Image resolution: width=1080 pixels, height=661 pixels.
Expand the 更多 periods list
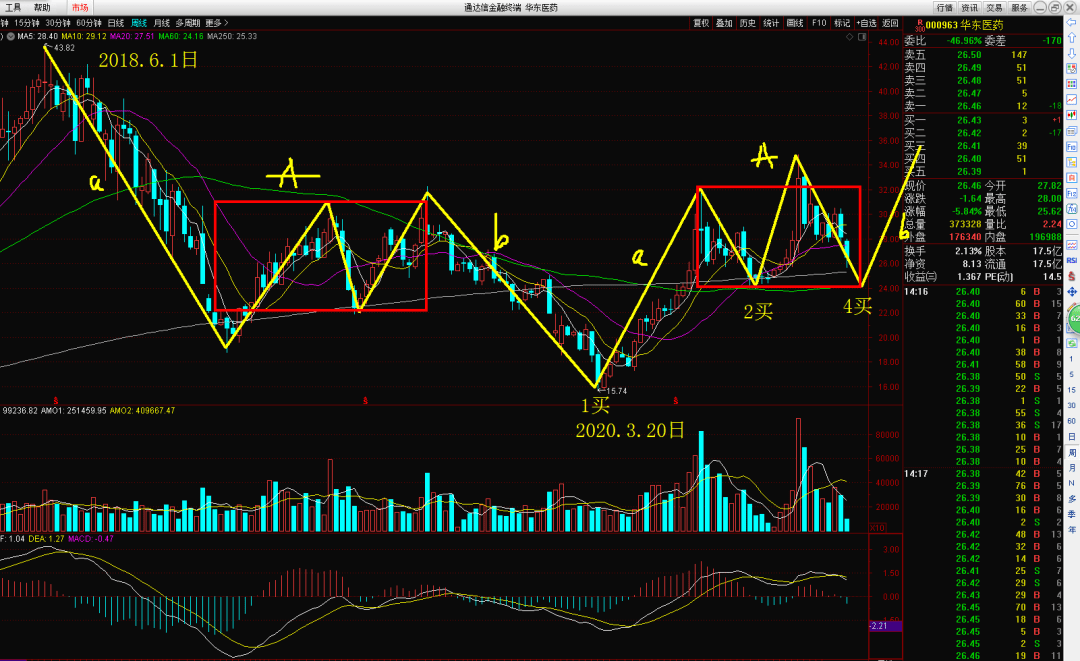click(215, 22)
